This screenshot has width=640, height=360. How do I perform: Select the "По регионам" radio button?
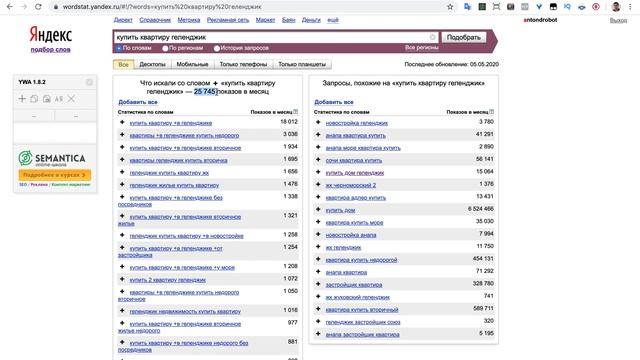tap(165, 48)
